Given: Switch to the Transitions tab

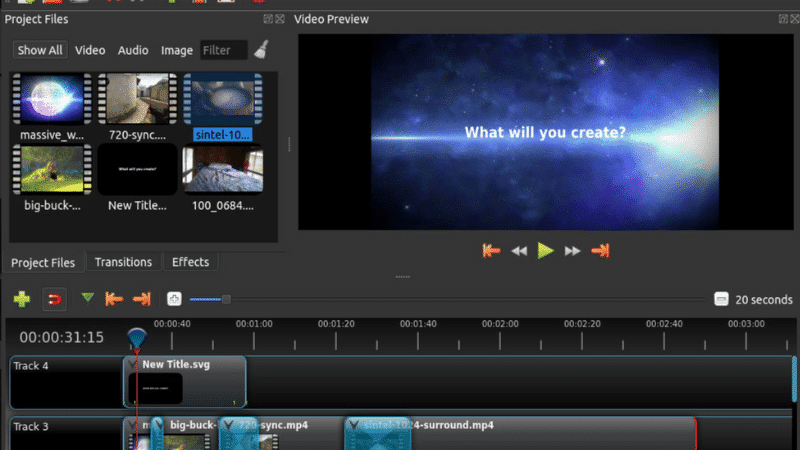Looking at the screenshot, I should [123, 262].
